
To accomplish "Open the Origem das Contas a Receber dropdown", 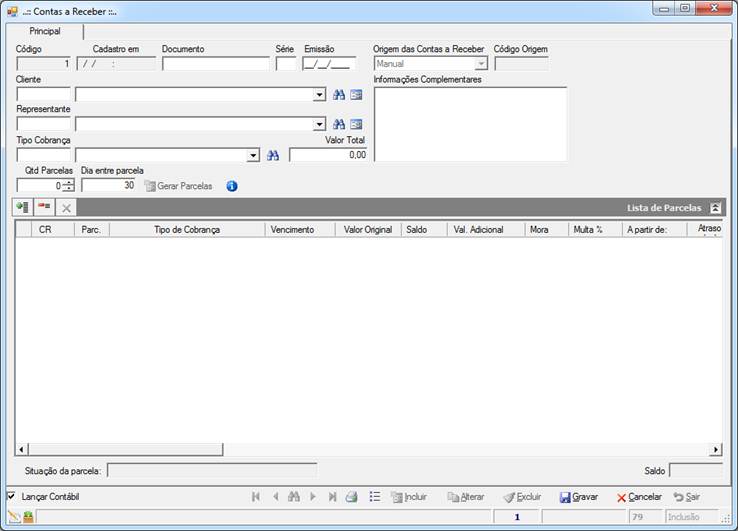I will click(x=481, y=64).
